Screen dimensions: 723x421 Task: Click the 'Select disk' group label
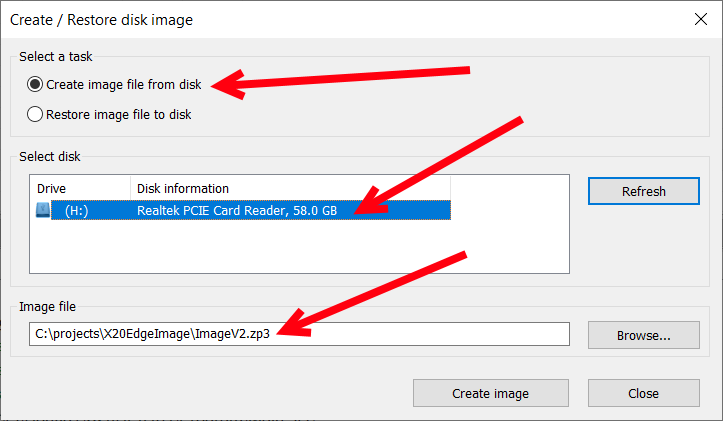[50, 157]
